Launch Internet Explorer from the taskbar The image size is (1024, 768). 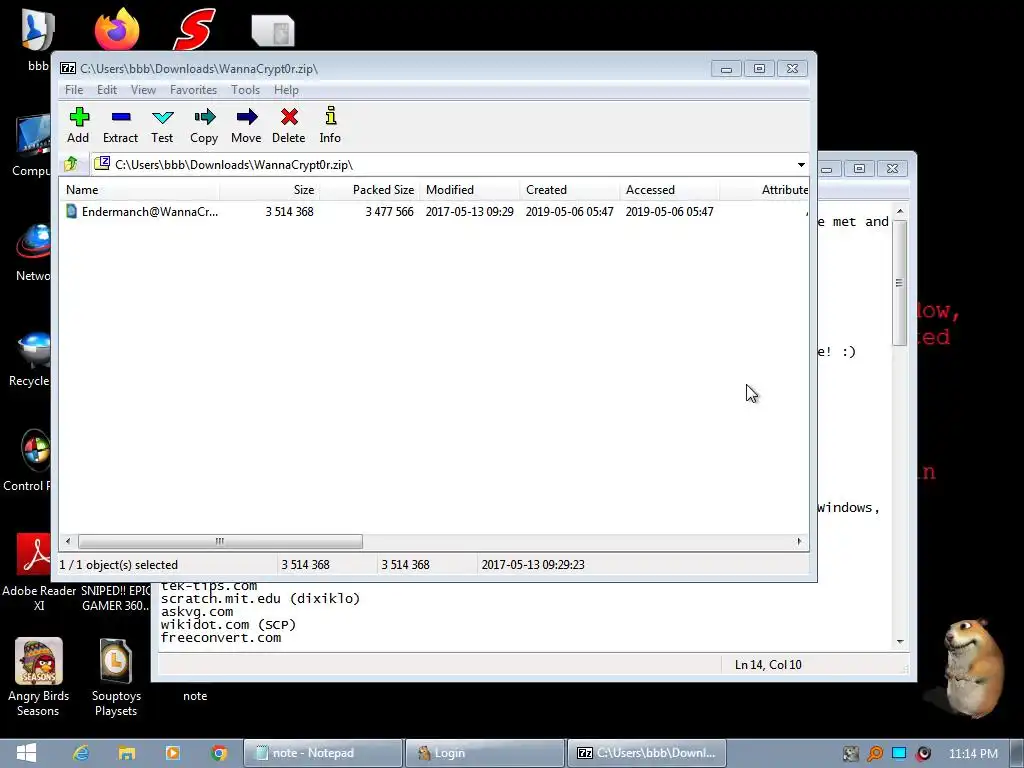point(81,753)
